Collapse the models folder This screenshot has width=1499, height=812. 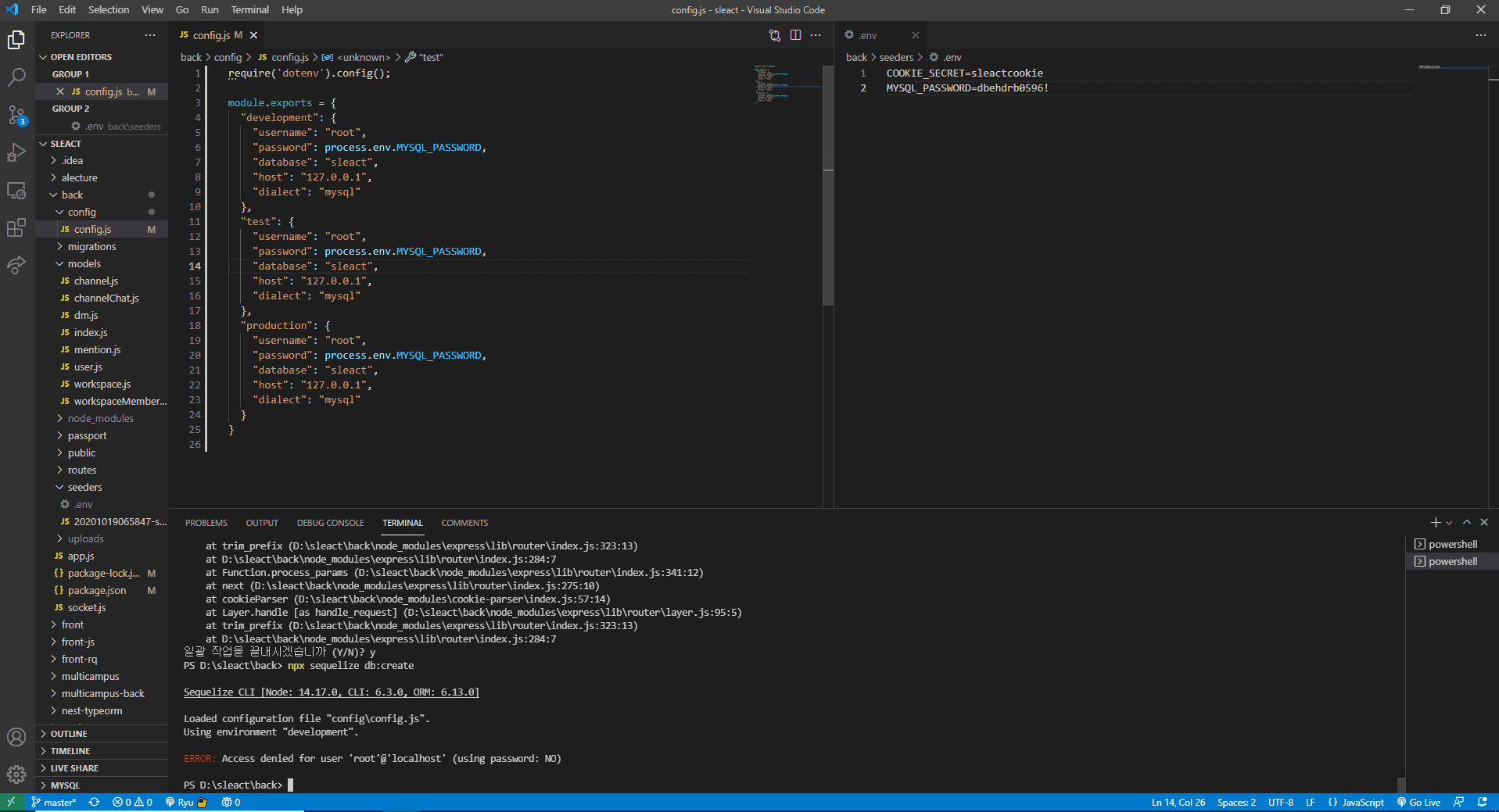pos(84,264)
